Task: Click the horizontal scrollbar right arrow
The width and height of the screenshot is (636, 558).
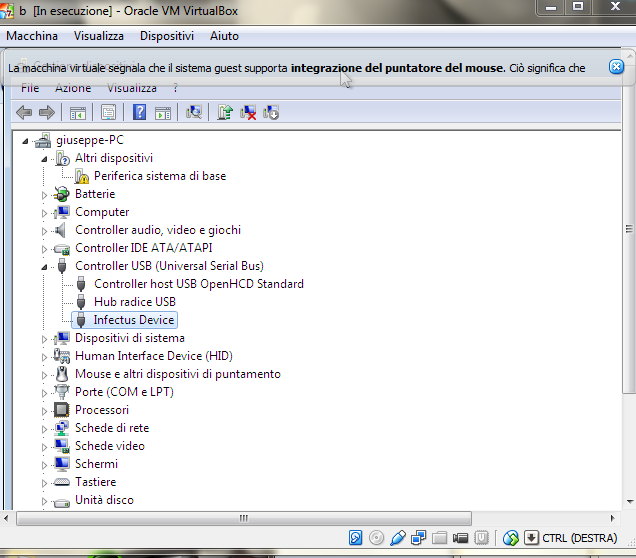Action: tap(612, 518)
